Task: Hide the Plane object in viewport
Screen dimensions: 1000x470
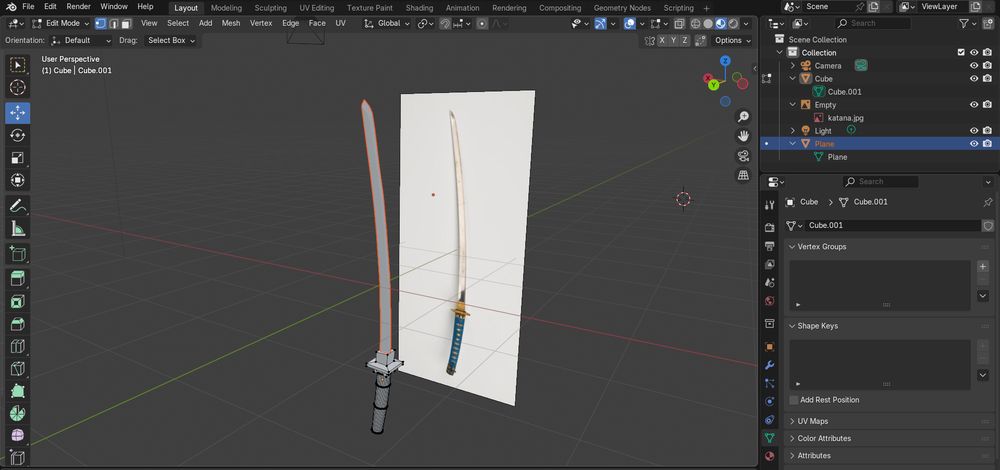Action: click(974, 143)
